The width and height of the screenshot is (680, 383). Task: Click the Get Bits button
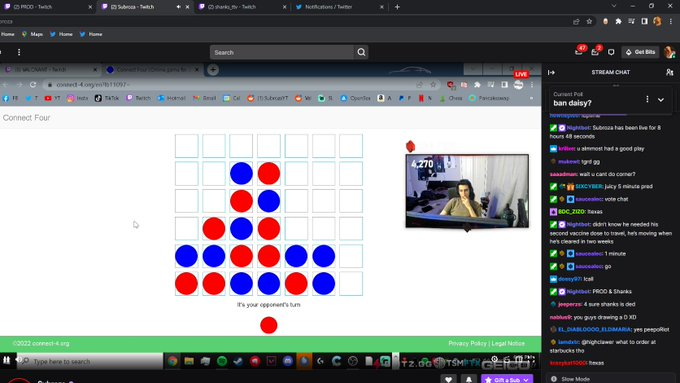[641, 52]
